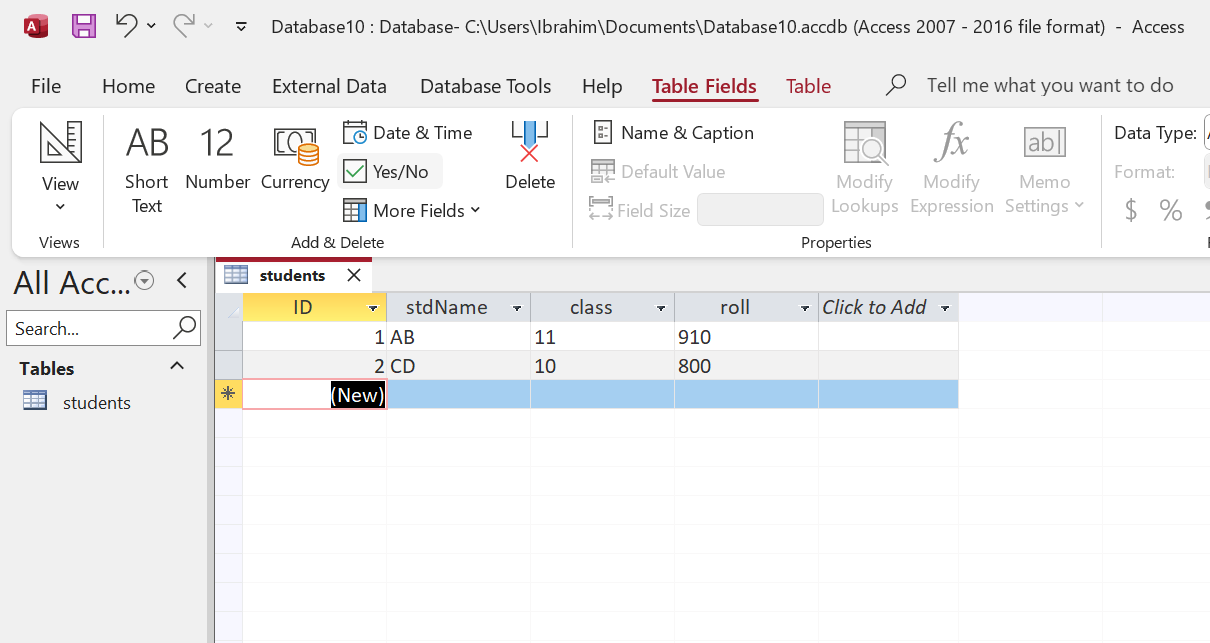1210x643 pixels.
Task: Open Name & Caption properties
Action: click(673, 132)
